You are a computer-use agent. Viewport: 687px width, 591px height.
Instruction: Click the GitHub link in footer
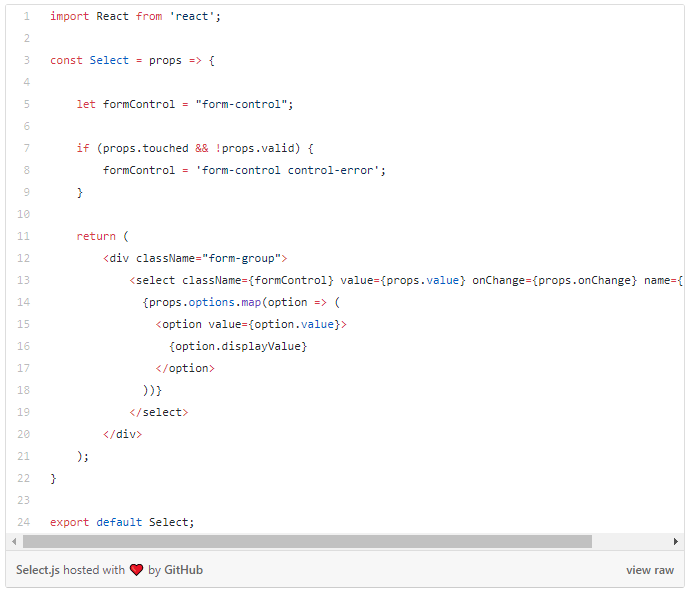pyautogui.click(x=183, y=570)
